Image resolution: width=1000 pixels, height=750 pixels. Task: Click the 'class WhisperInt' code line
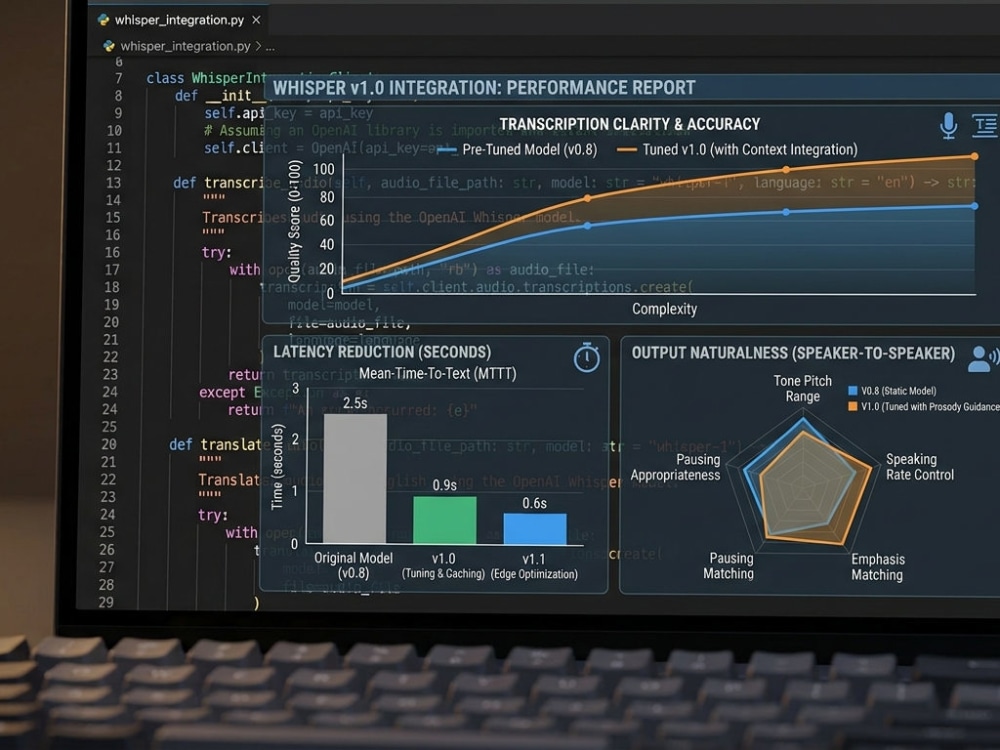coord(206,78)
